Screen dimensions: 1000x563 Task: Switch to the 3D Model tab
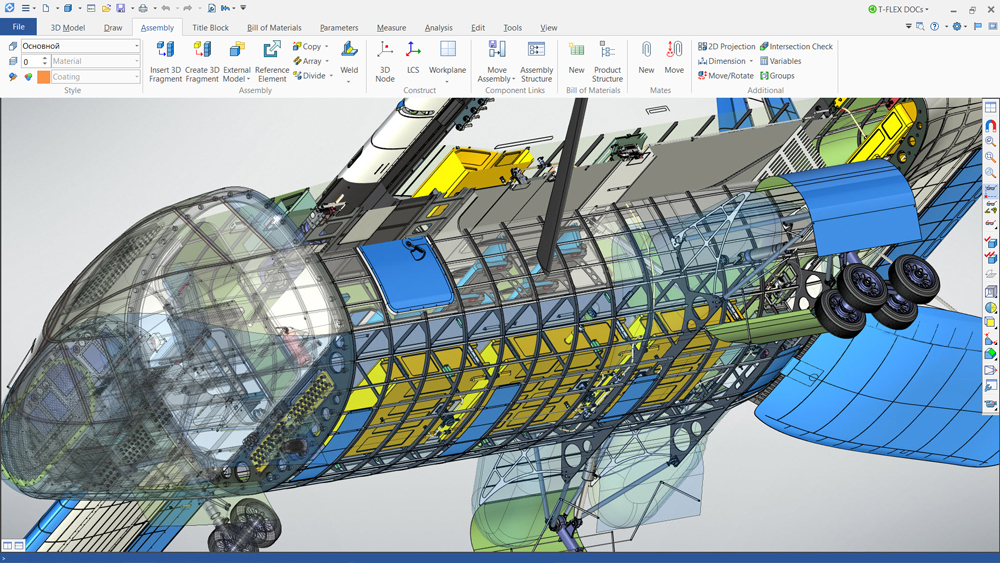point(68,27)
